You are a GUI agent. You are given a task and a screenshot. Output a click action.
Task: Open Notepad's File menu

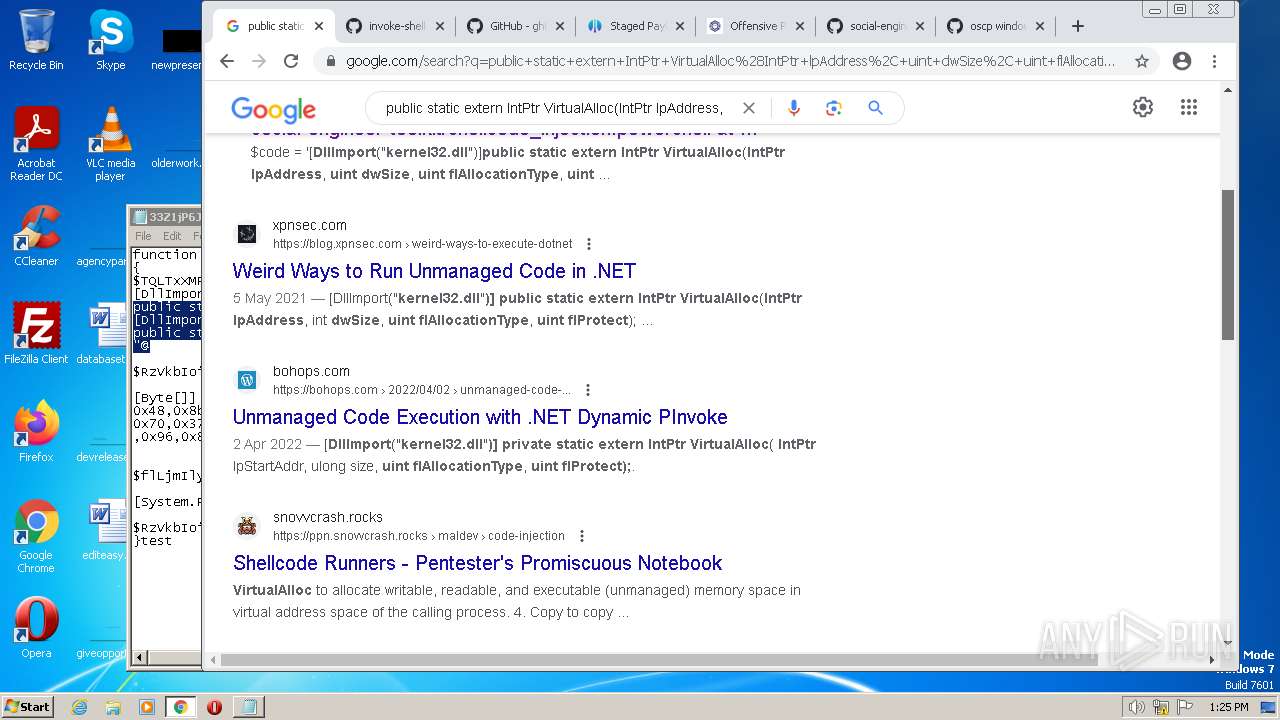point(143,236)
